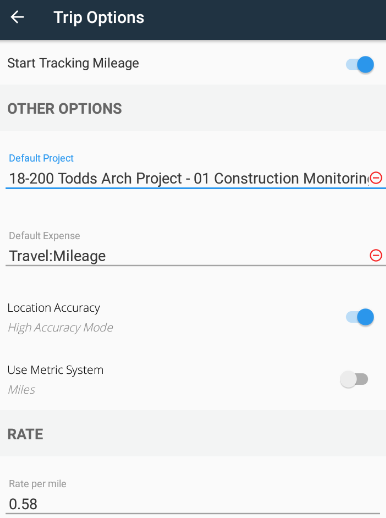Disable the Location Accuracy toggle

(x=360, y=317)
